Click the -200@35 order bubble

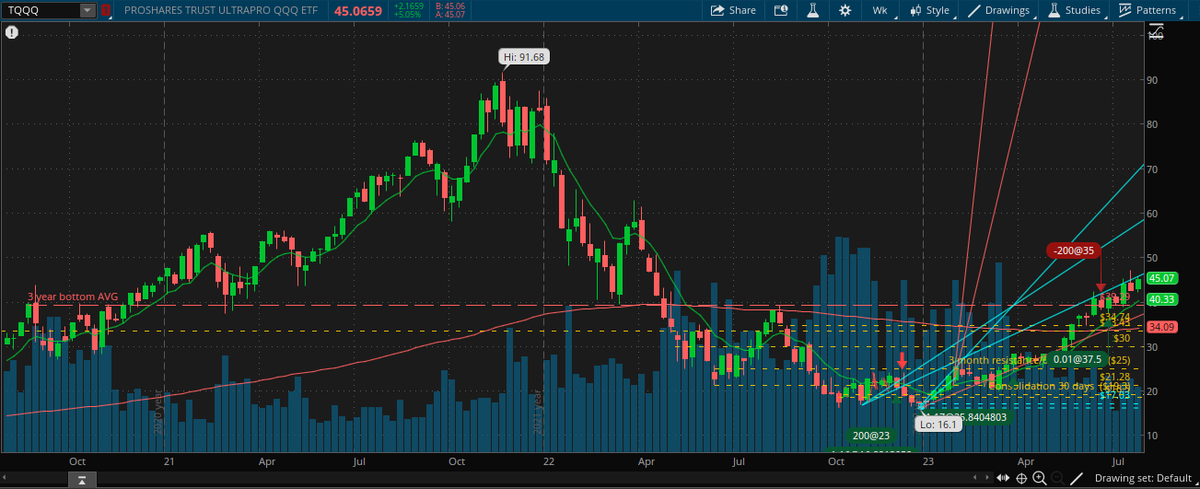coord(1074,250)
